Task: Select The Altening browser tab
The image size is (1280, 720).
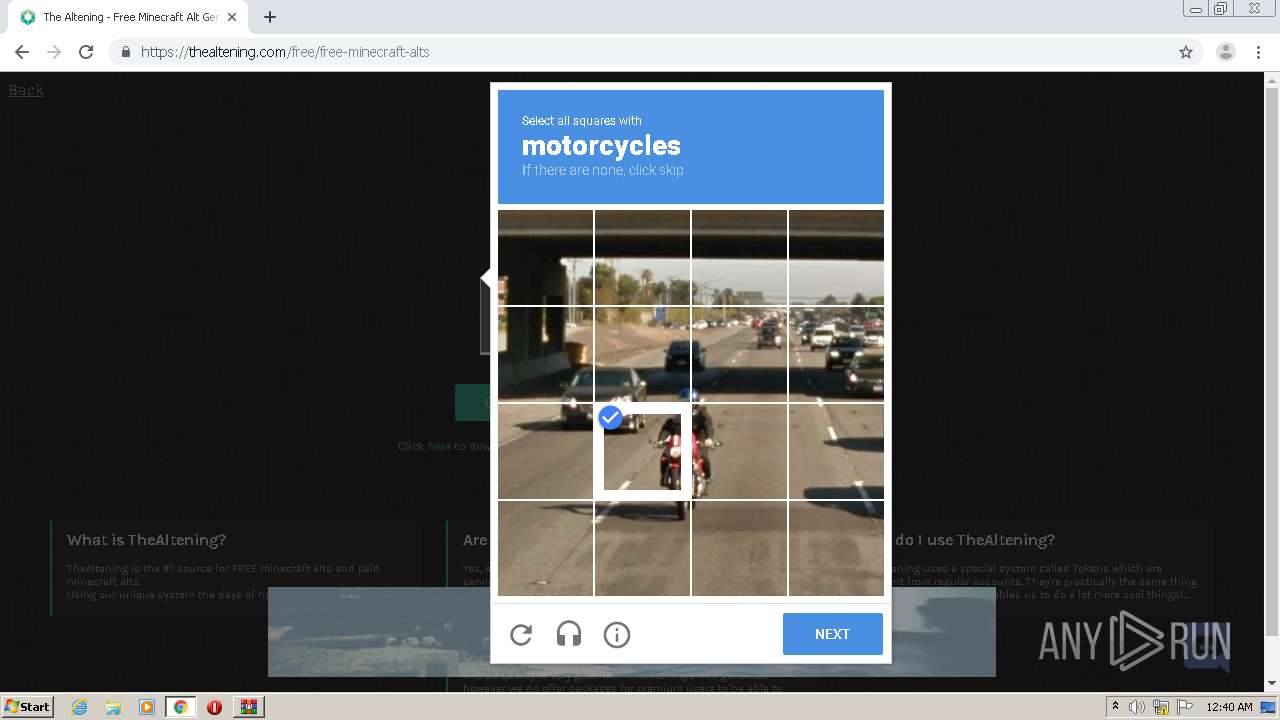Action: click(128, 17)
